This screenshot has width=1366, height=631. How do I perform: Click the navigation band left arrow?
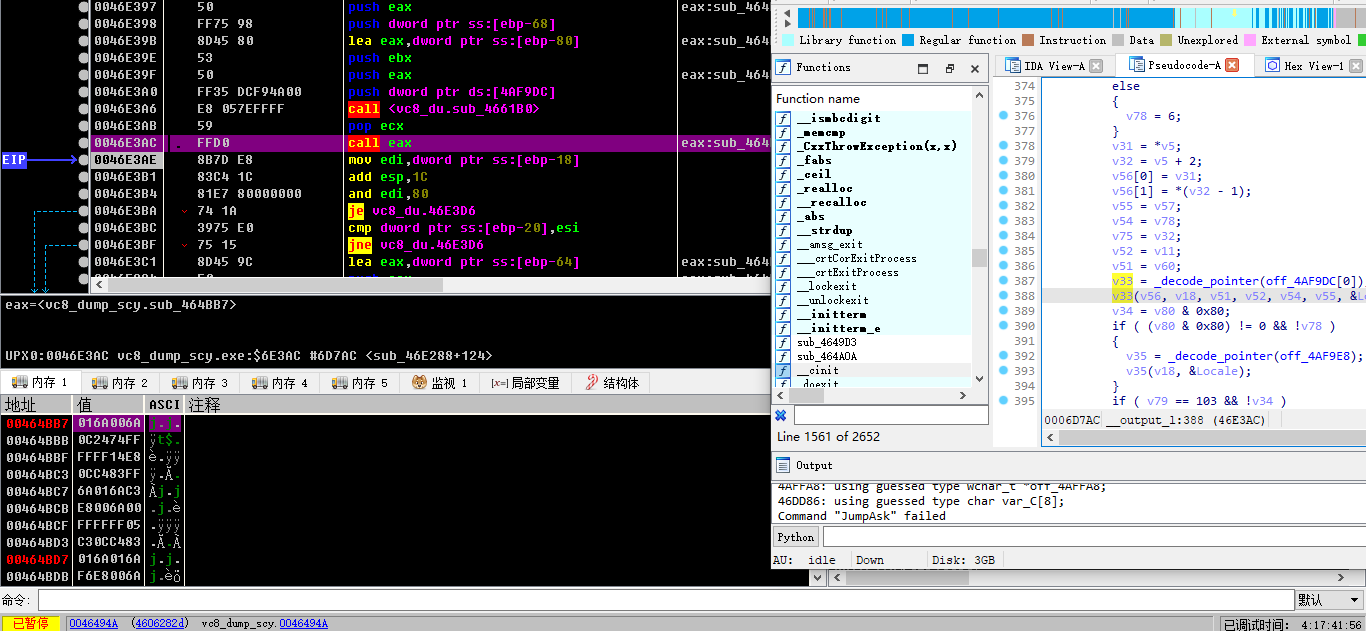coord(789,17)
